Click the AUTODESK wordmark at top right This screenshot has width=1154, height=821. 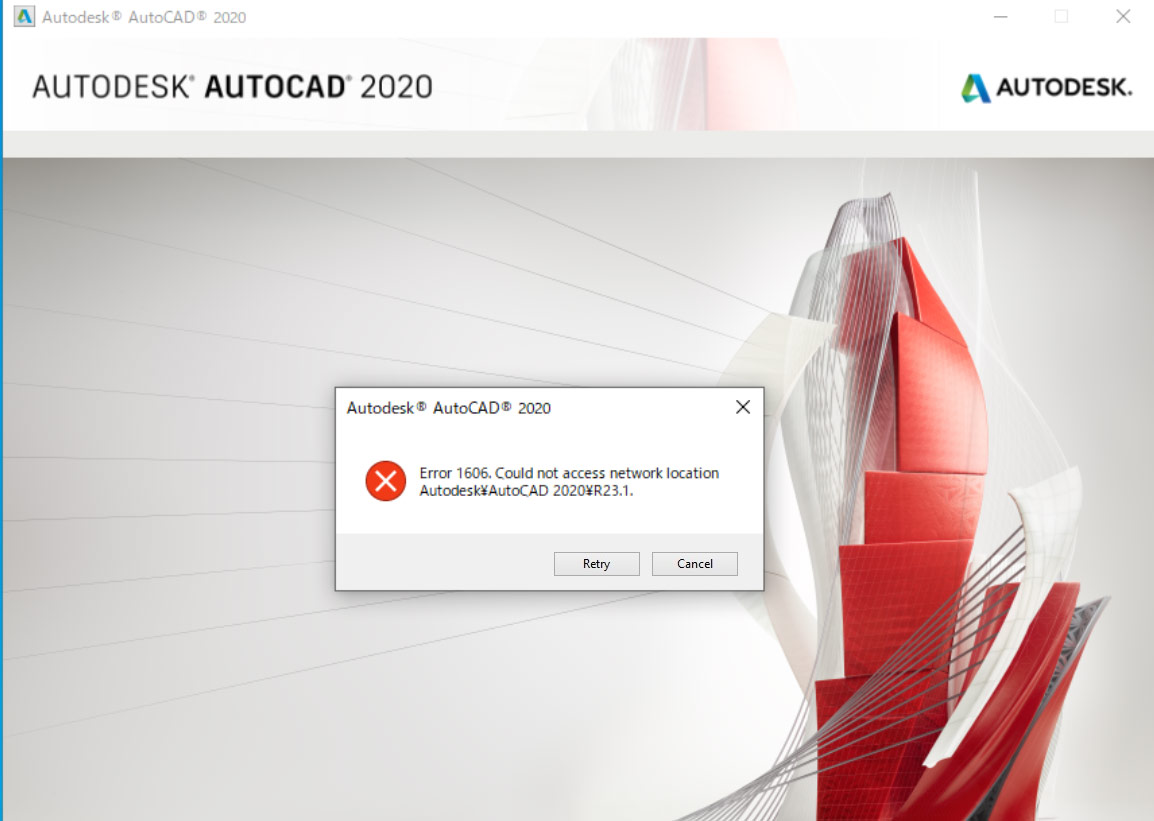tap(1064, 88)
